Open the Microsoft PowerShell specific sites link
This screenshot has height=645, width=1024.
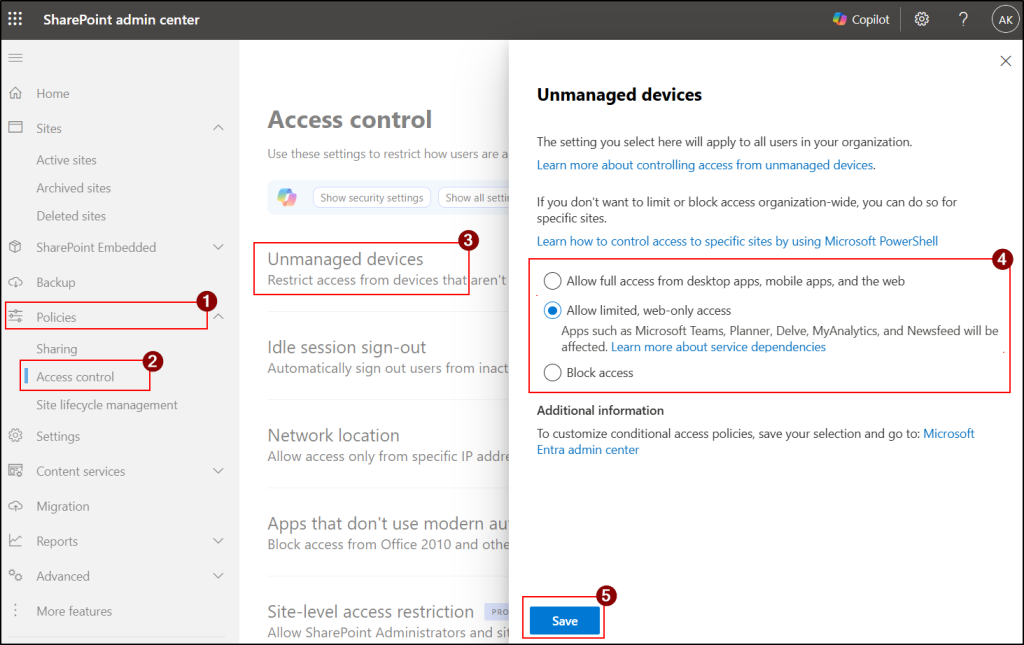tap(737, 241)
